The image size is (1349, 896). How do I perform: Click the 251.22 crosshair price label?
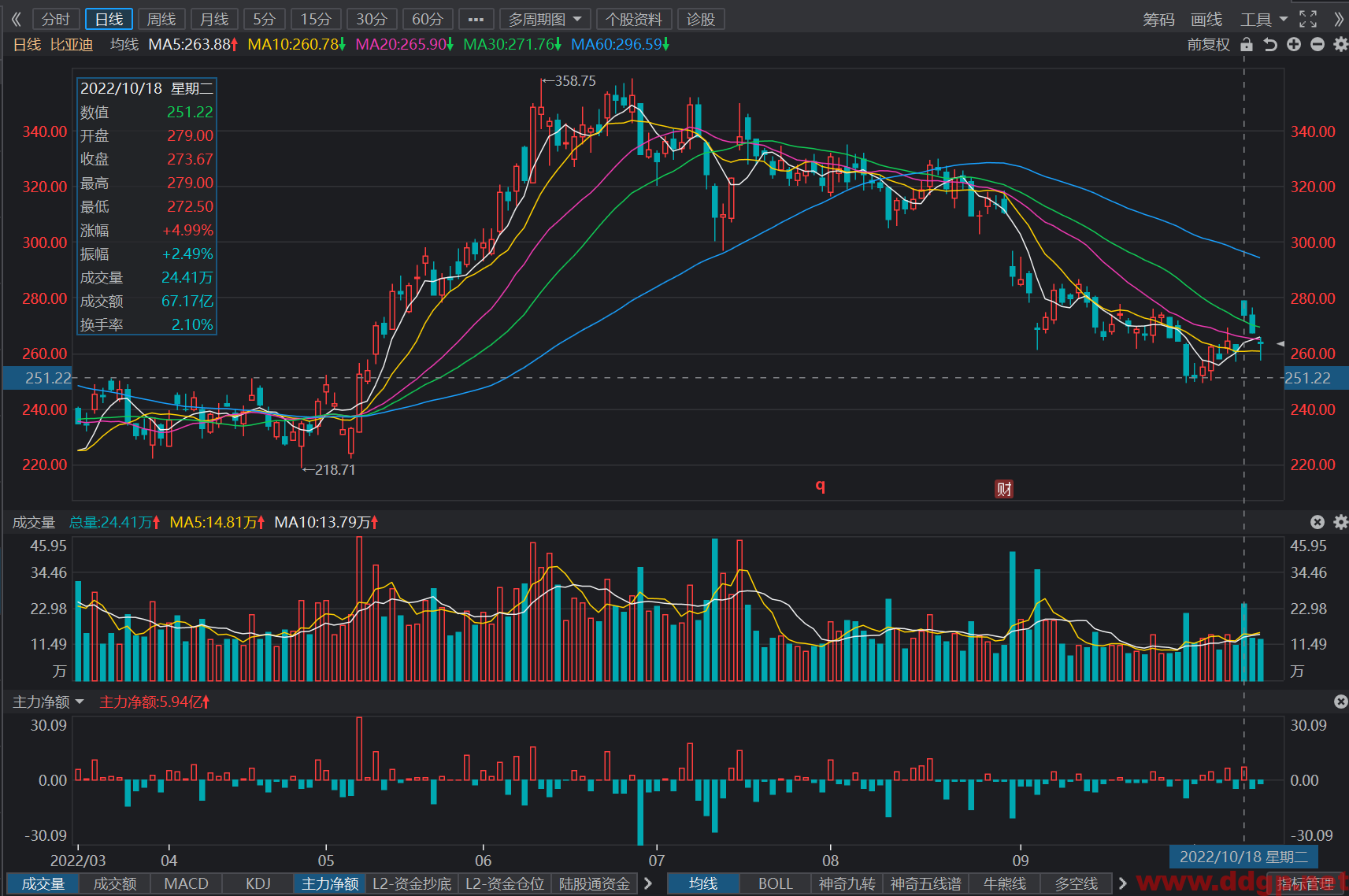tap(38, 378)
